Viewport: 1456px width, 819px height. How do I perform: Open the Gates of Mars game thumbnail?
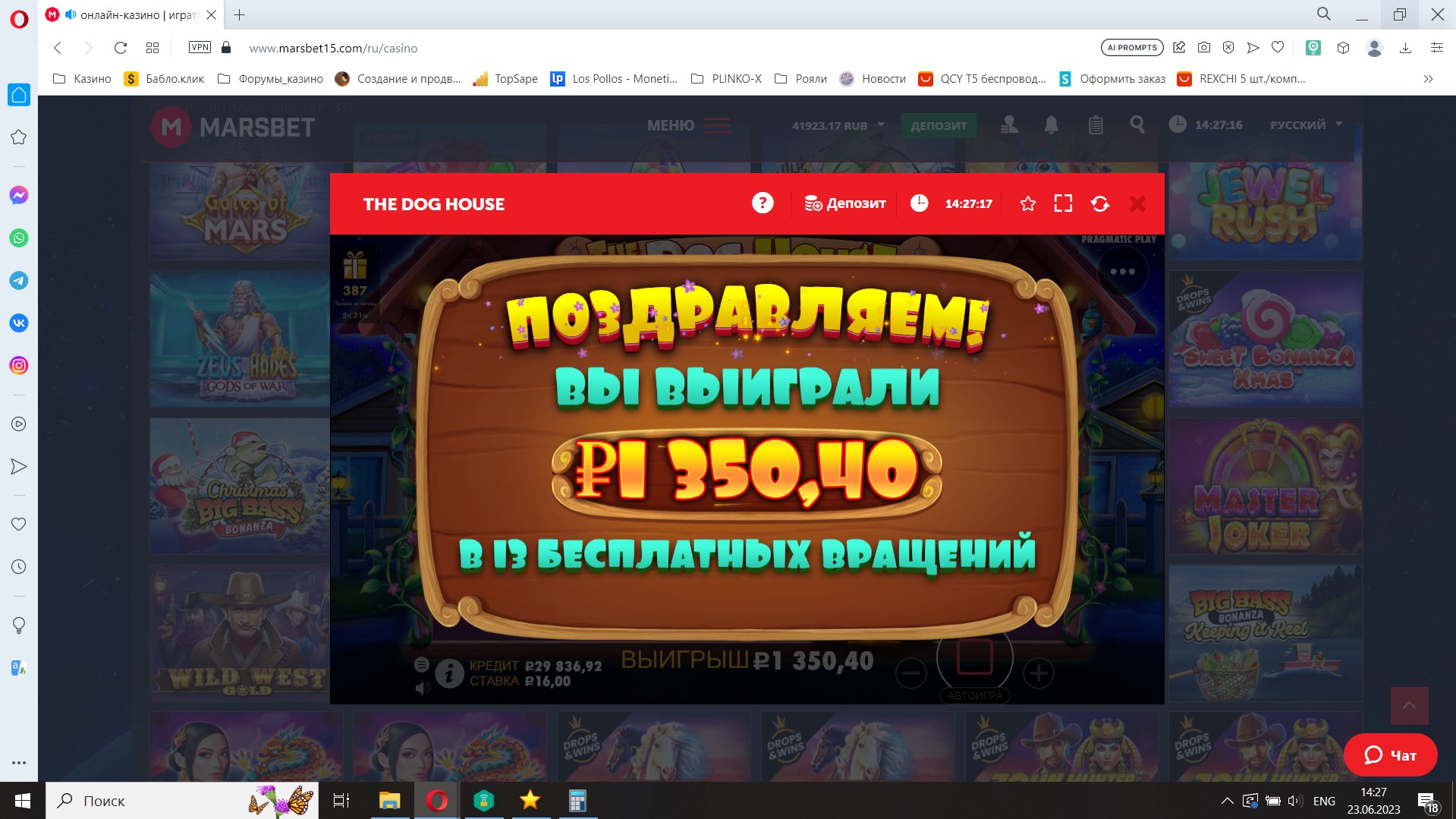point(240,213)
